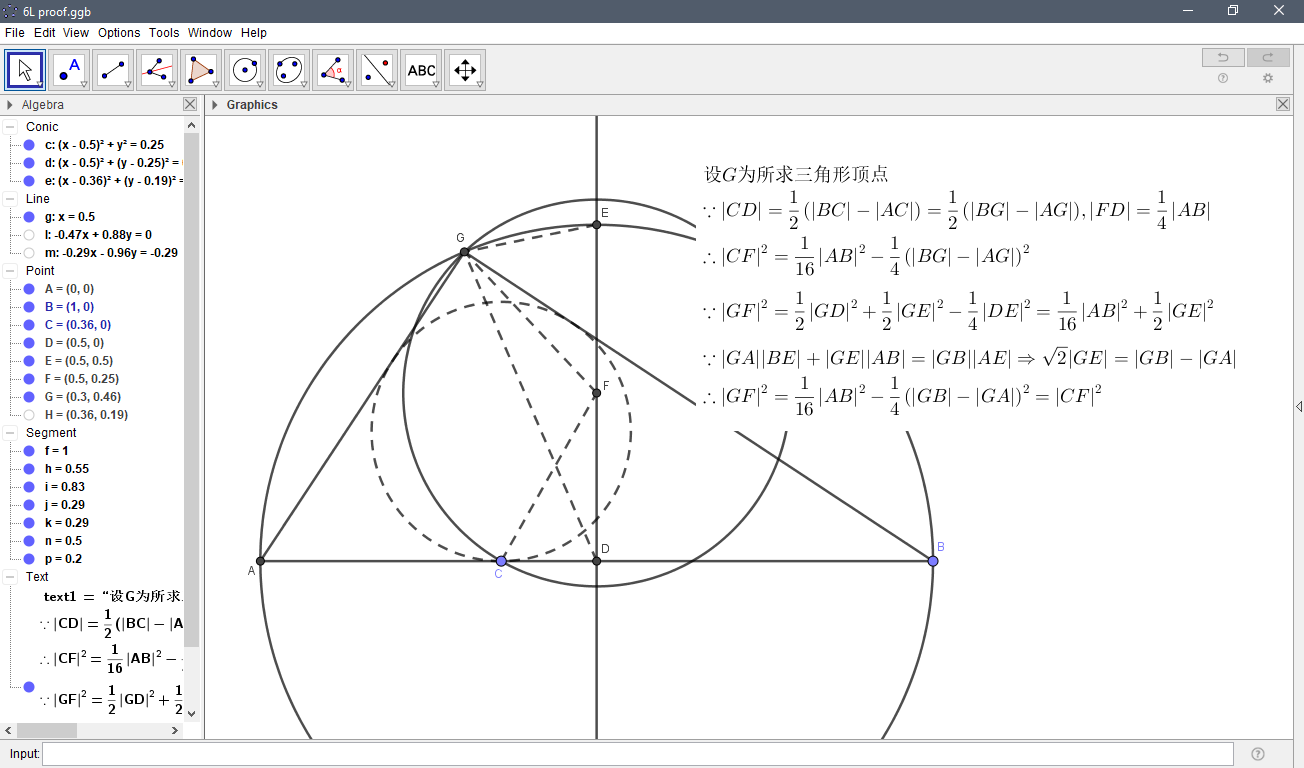
Task: Open the Window menu
Action: click(x=210, y=33)
